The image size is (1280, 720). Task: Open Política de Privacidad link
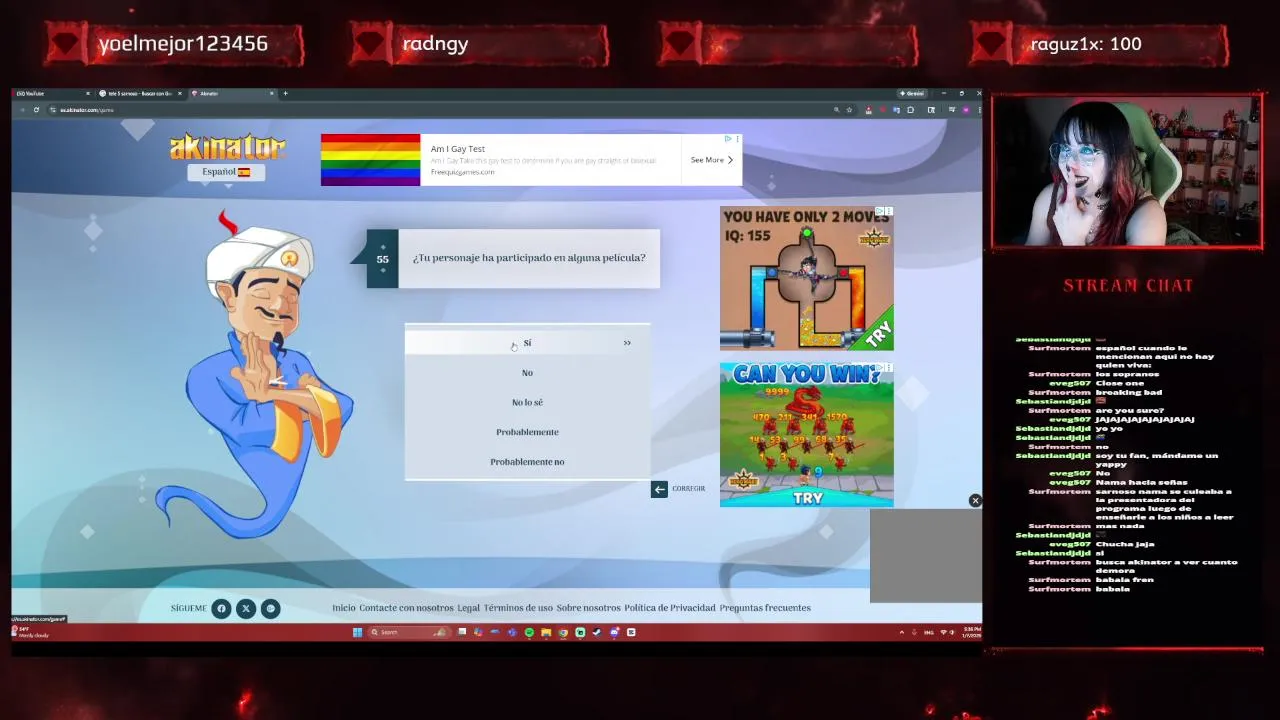pyautogui.click(x=670, y=608)
